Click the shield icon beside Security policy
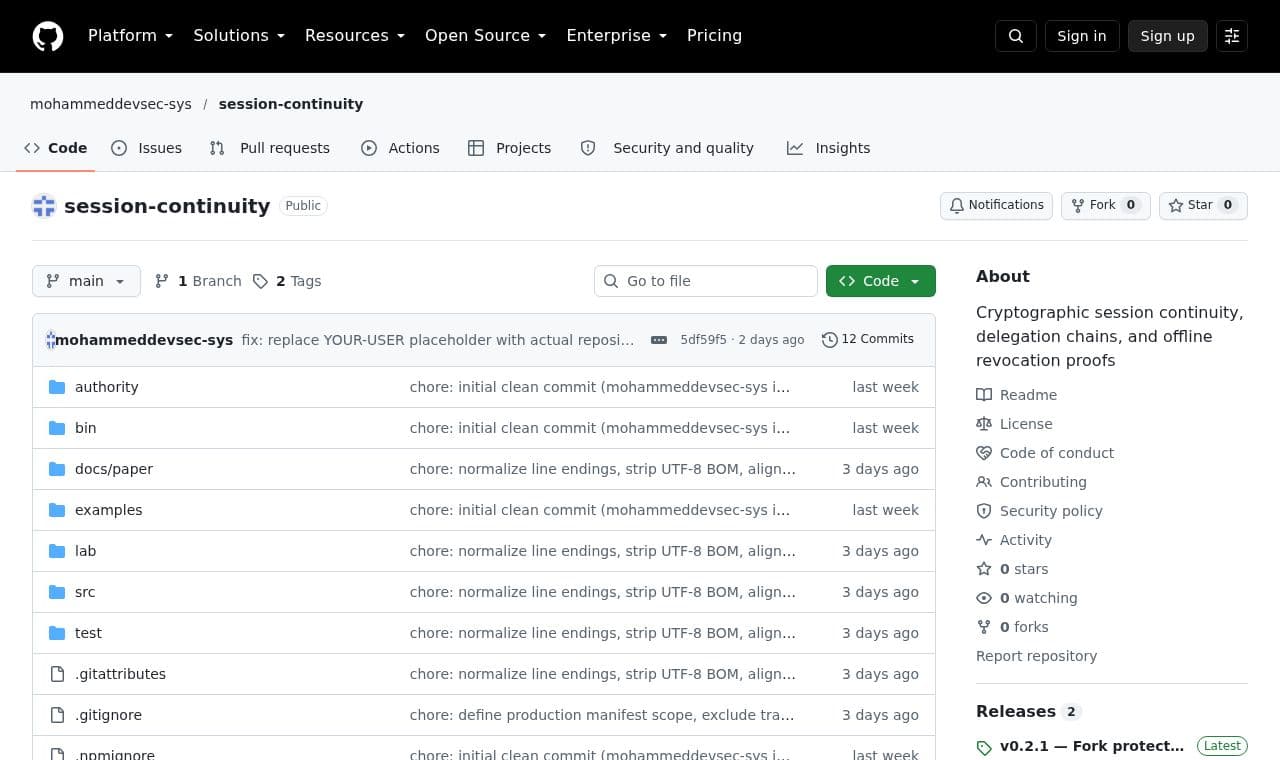The width and height of the screenshot is (1280, 760). [x=984, y=511]
